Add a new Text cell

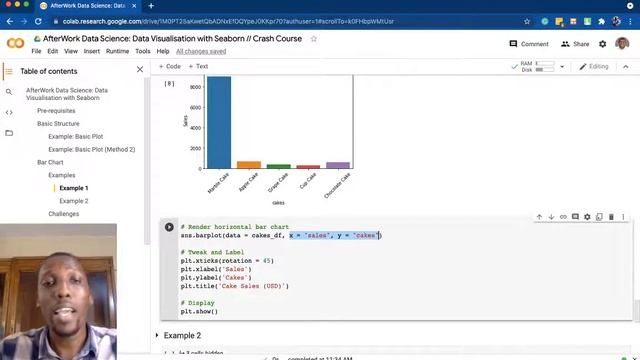[x=198, y=66]
